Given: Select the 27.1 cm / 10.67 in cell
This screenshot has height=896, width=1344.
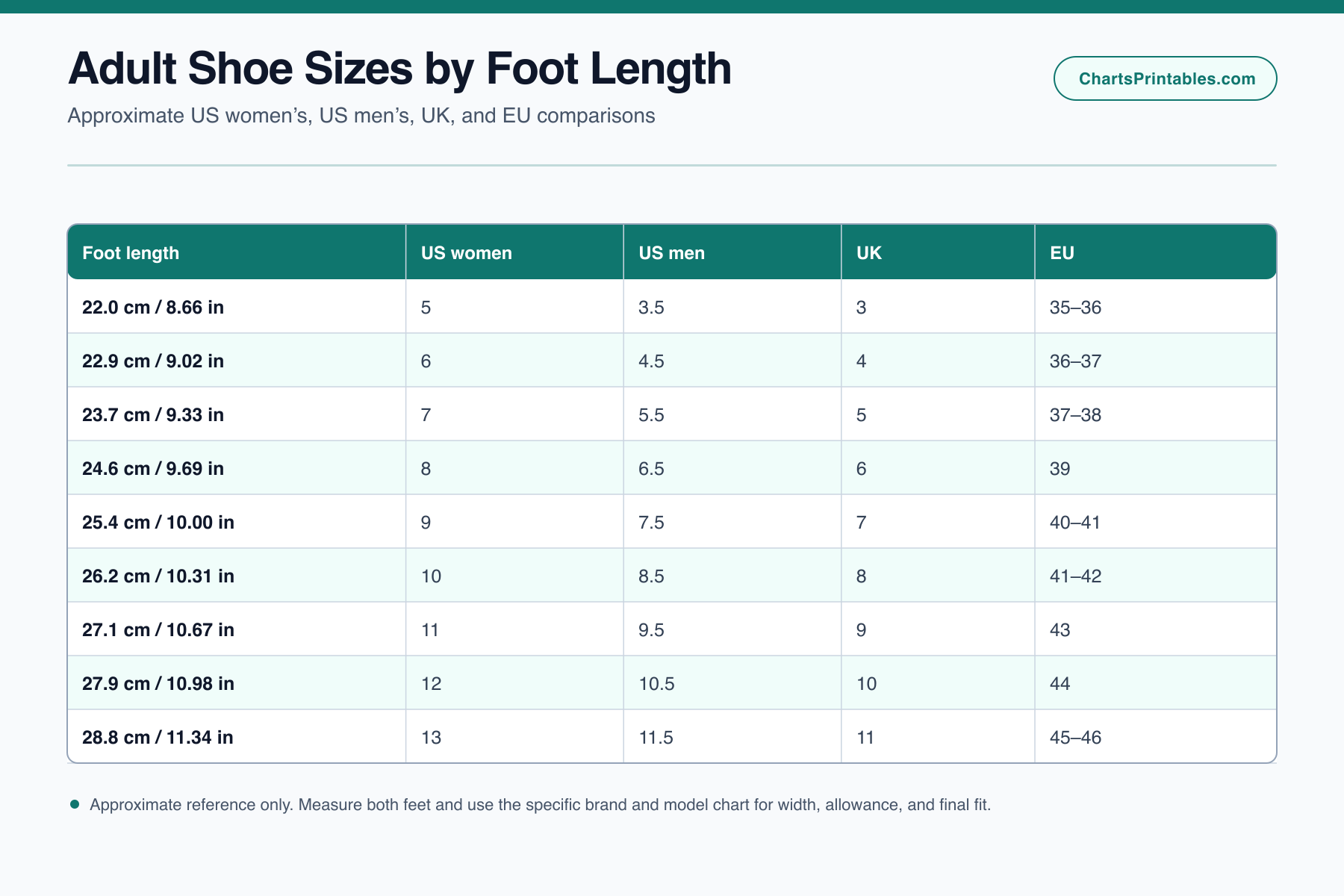Looking at the screenshot, I should (x=237, y=629).
